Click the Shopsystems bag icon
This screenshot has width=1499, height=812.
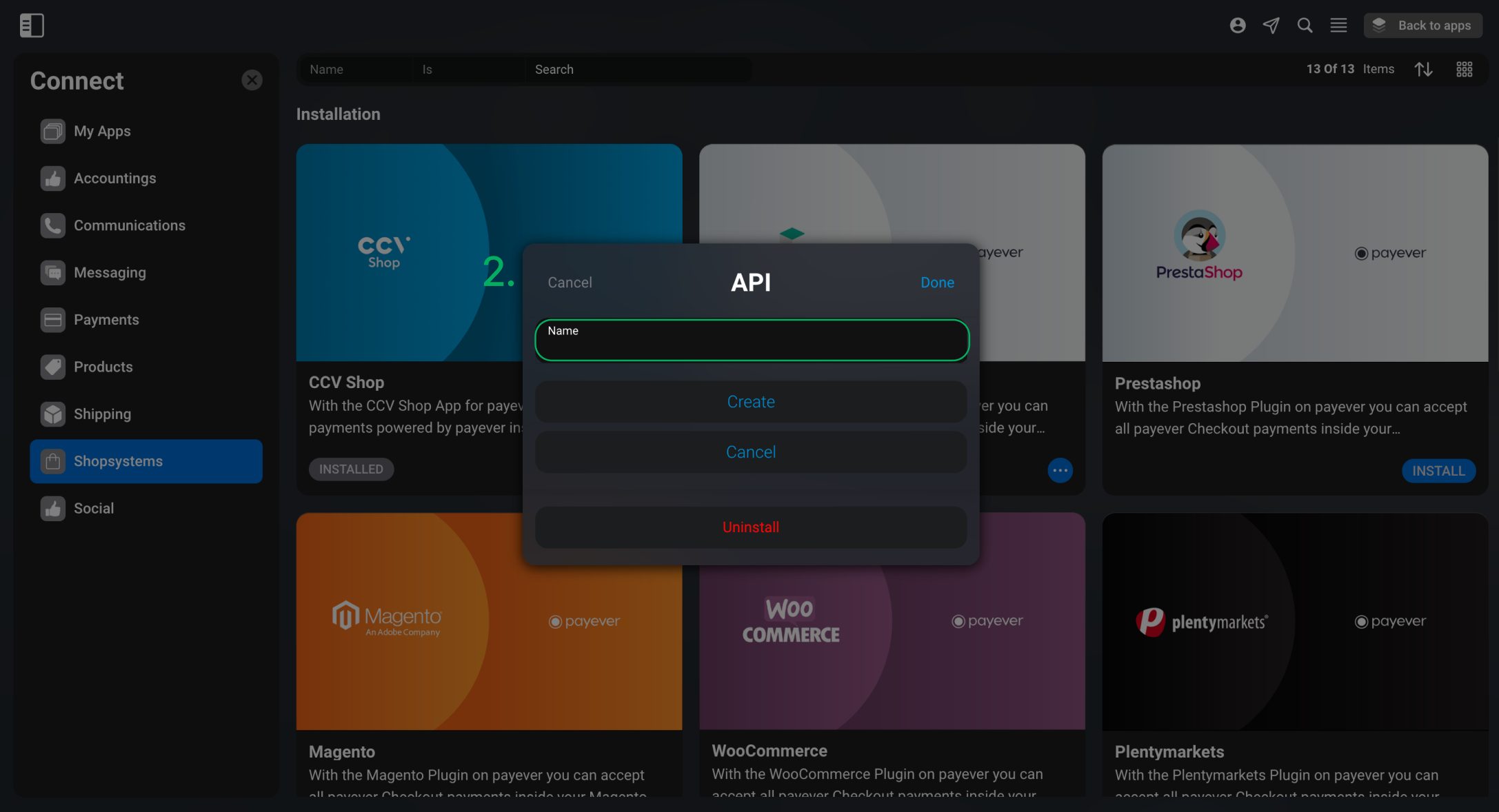click(x=52, y=461)
